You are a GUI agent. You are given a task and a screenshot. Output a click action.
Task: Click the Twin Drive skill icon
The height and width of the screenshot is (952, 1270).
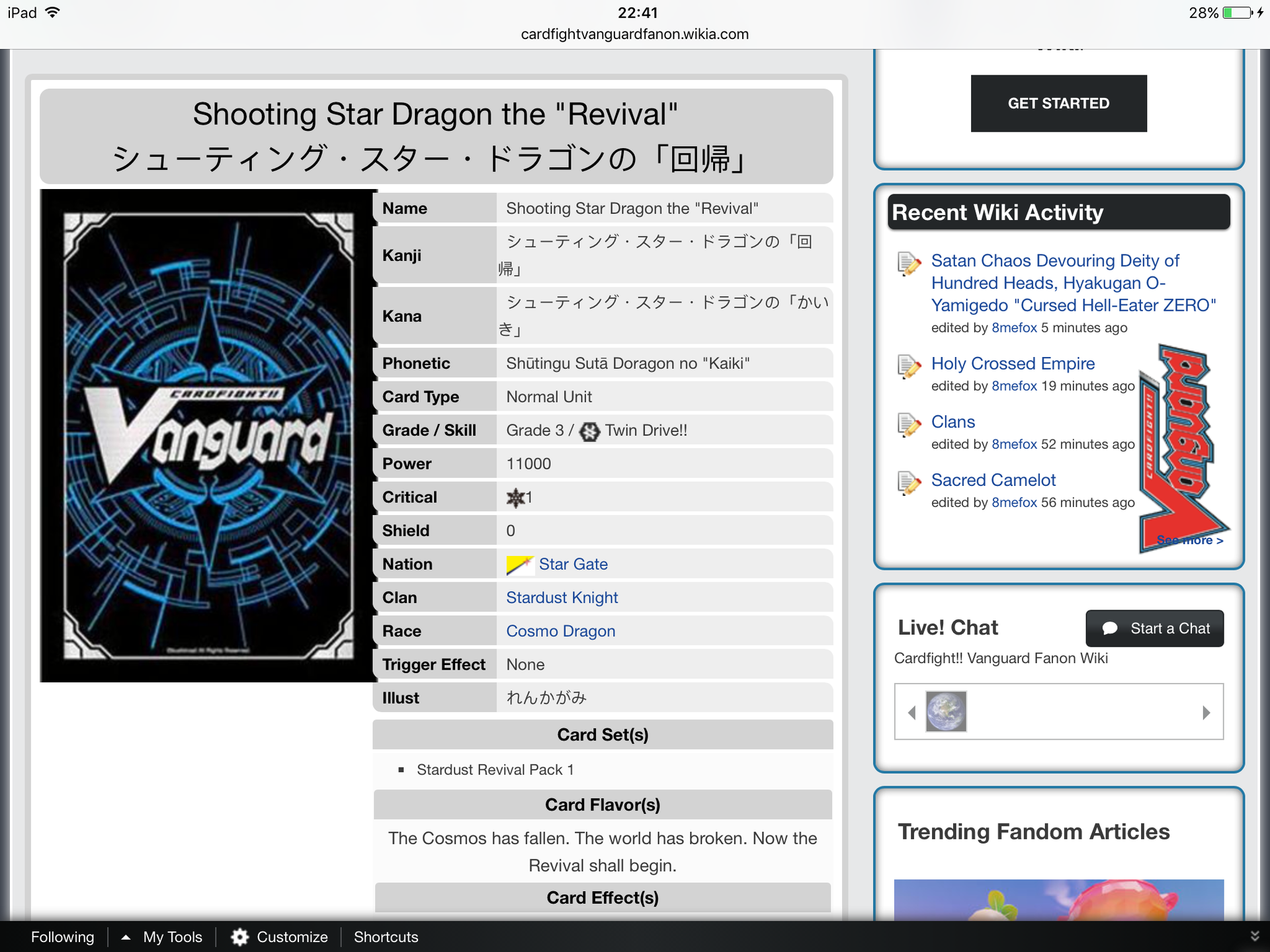tap(589, 431)
